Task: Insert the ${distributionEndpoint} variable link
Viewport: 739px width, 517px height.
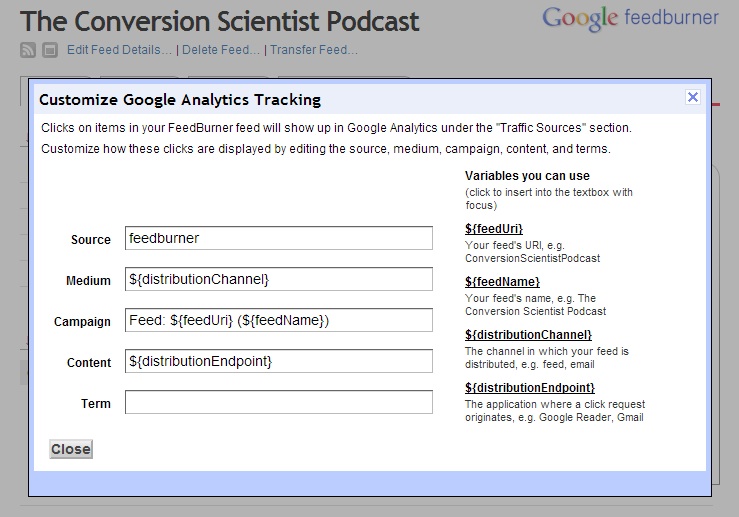Action: pos(530,388)
